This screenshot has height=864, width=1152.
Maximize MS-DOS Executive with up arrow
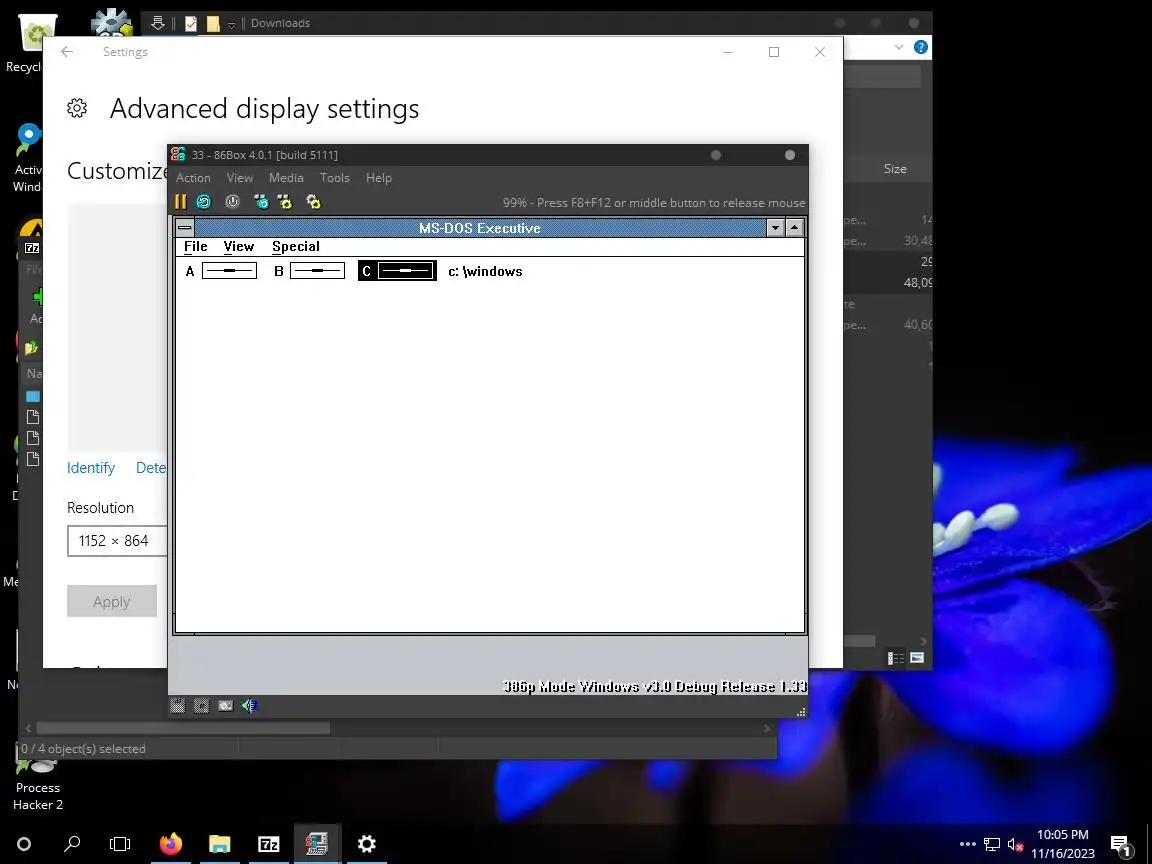(x=794, y=228)
